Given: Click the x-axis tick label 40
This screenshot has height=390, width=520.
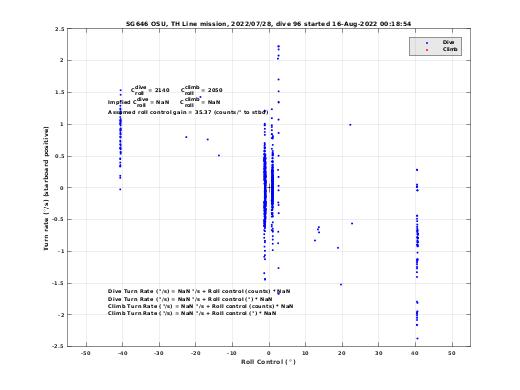Looking at the screenshot, I should pyautogui.click(x=415, y=353).
